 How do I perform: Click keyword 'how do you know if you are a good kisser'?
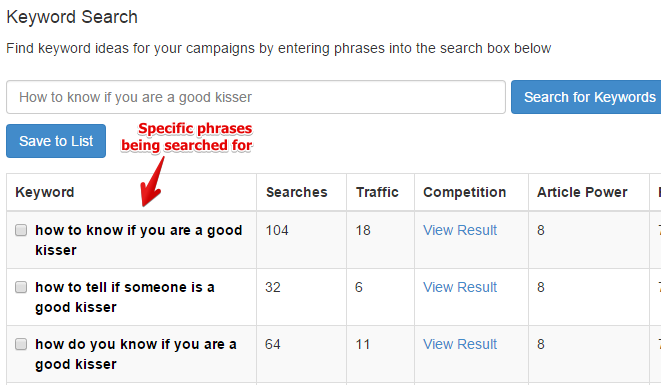pyautogui.click(x=136, y=354)
